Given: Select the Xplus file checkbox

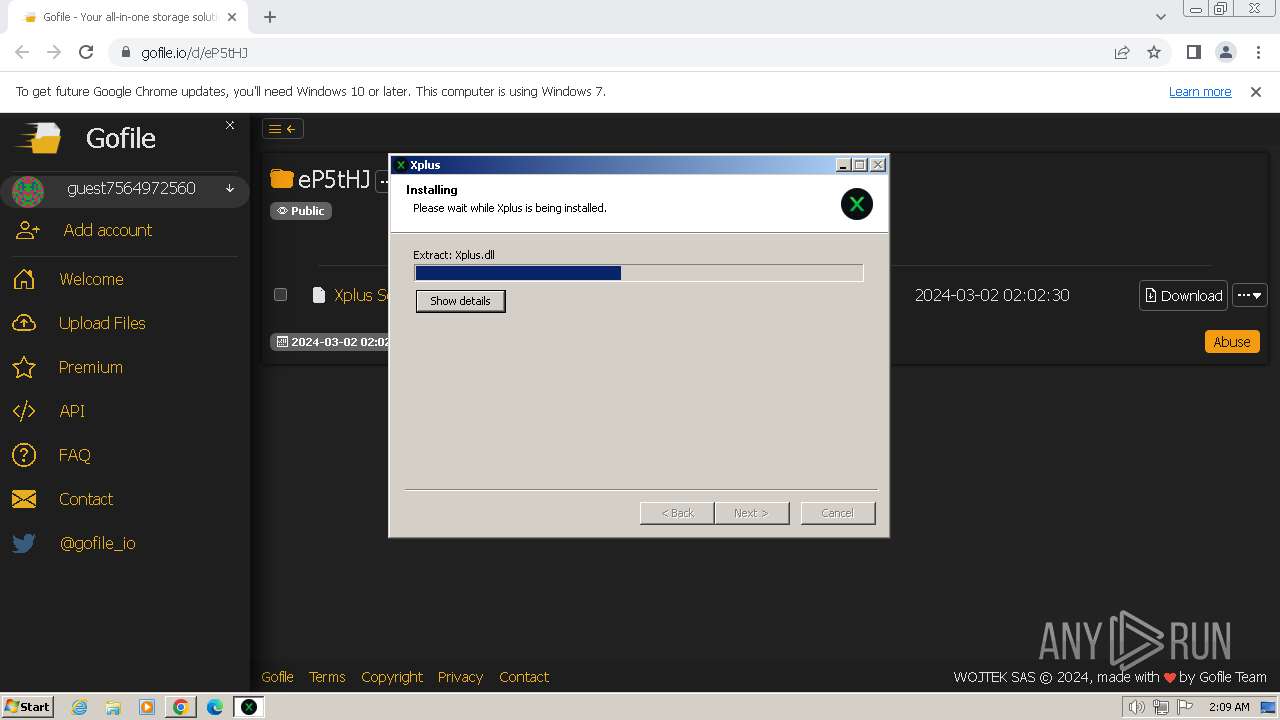Looking at the screenshot, I should (280, 295).
